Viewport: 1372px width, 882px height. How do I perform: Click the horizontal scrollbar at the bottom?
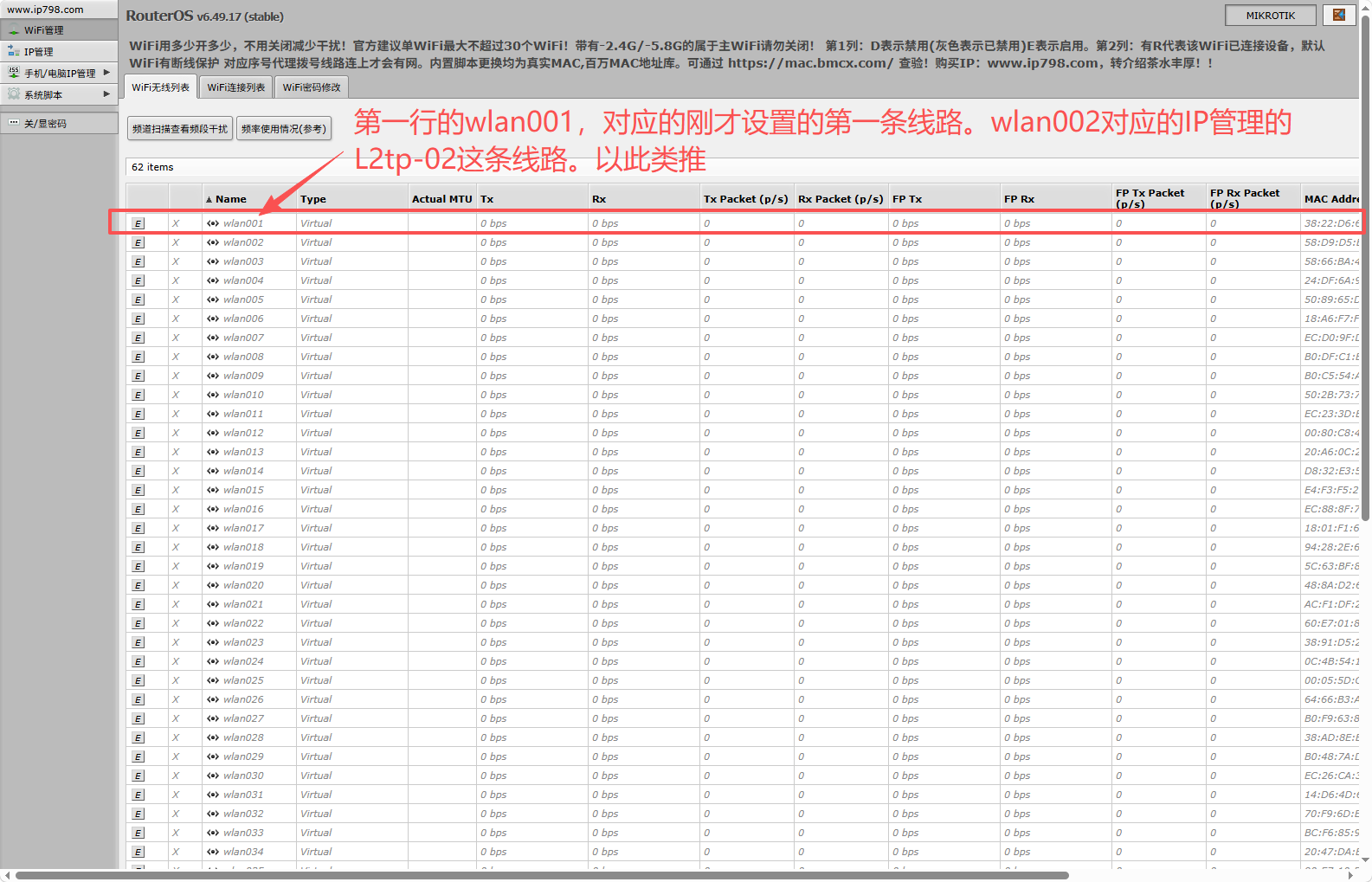coord(542,875)
